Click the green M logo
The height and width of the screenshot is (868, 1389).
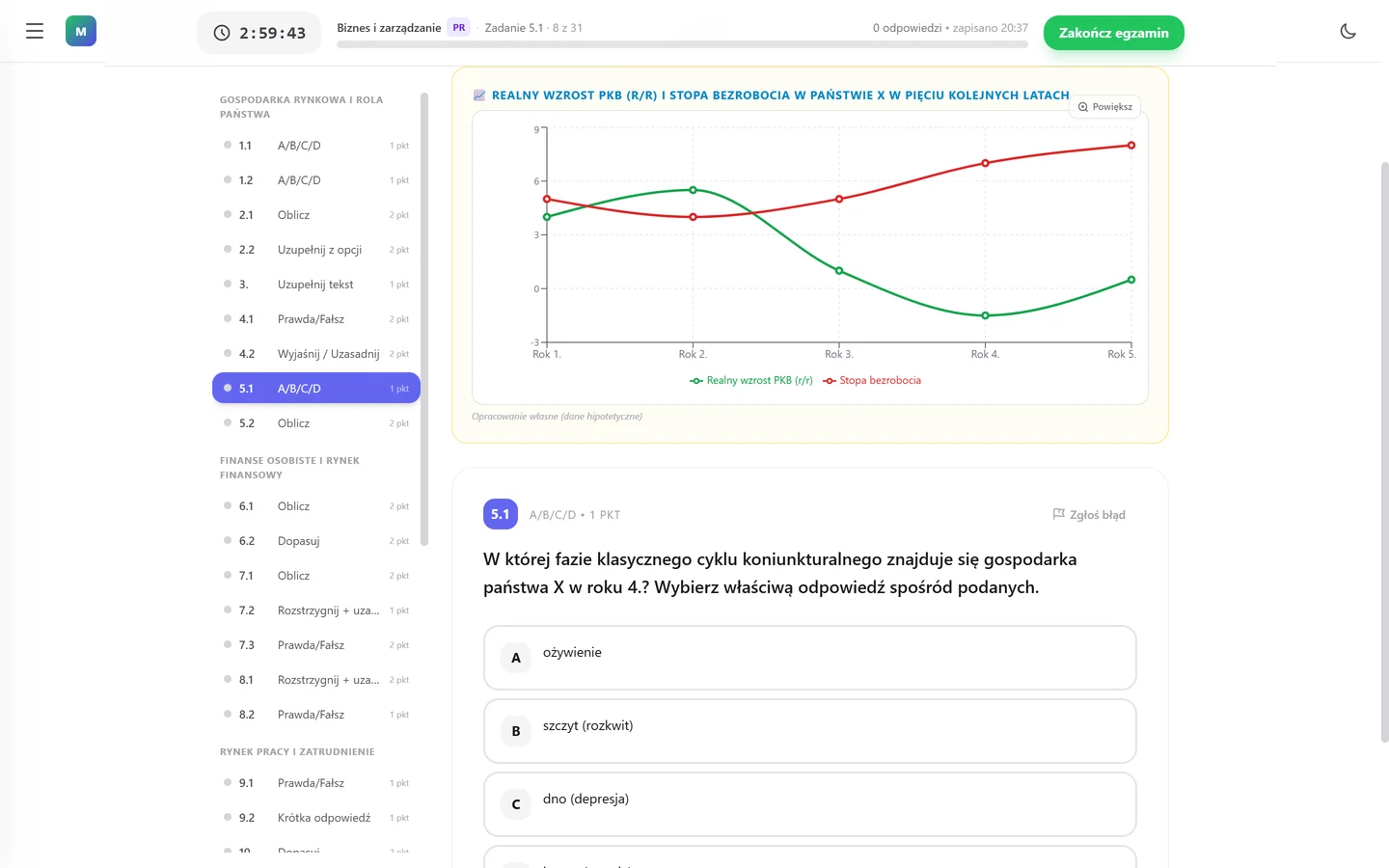coord(81,31)
